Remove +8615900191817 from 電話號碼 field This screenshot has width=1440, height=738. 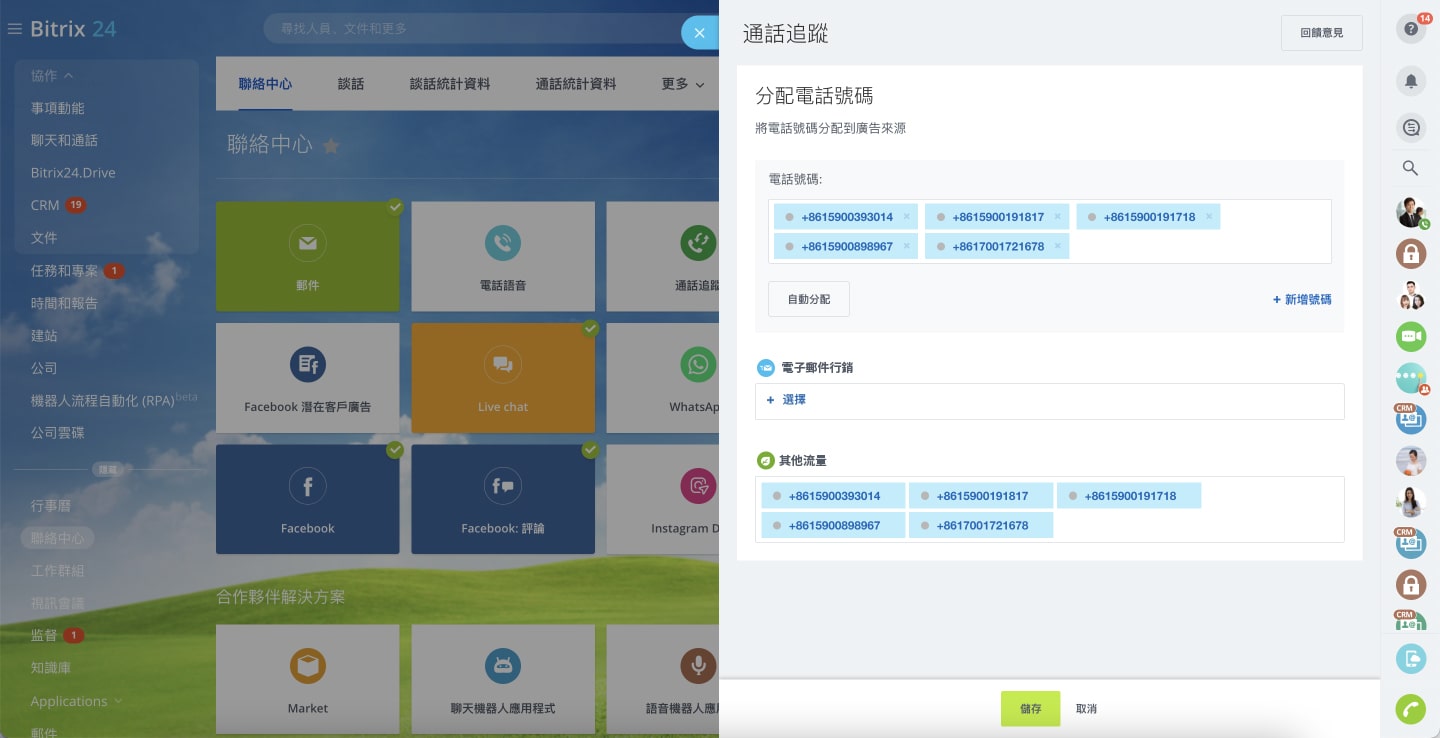(1057, 217)
